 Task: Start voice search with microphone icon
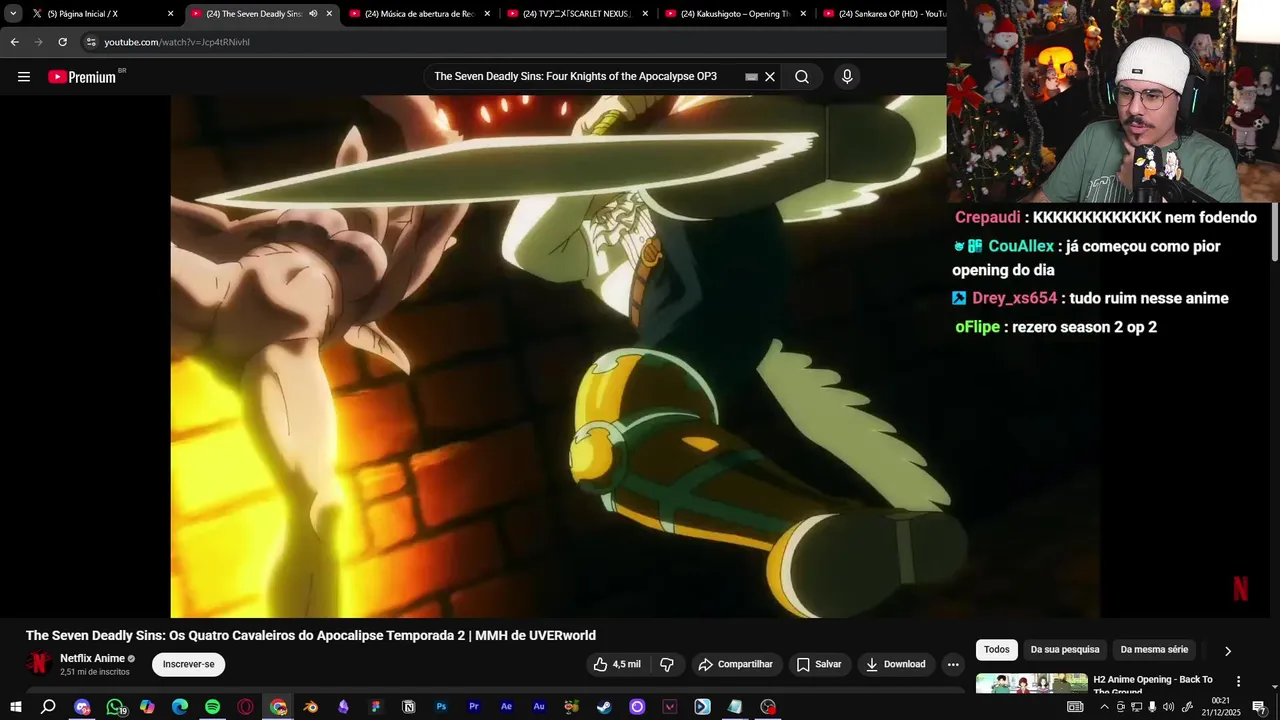(847, 77)
